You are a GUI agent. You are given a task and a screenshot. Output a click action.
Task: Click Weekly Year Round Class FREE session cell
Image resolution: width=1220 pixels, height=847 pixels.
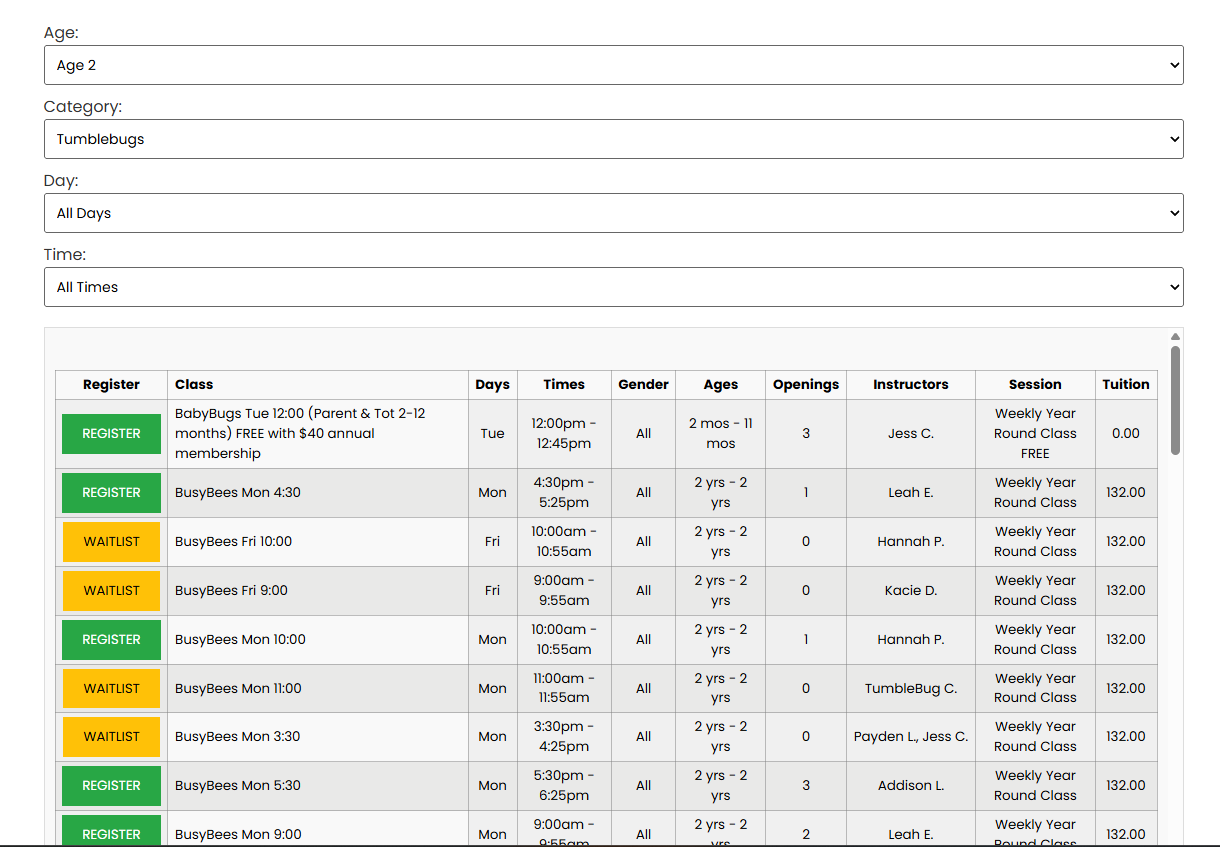coord(1035,433)
